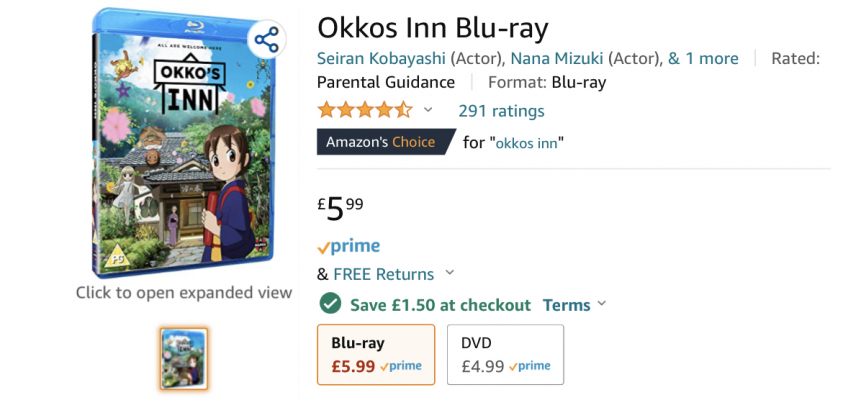Click Prime logo in Blu-ray option
This screenshot has height=400, width=848.
point(401,367)
